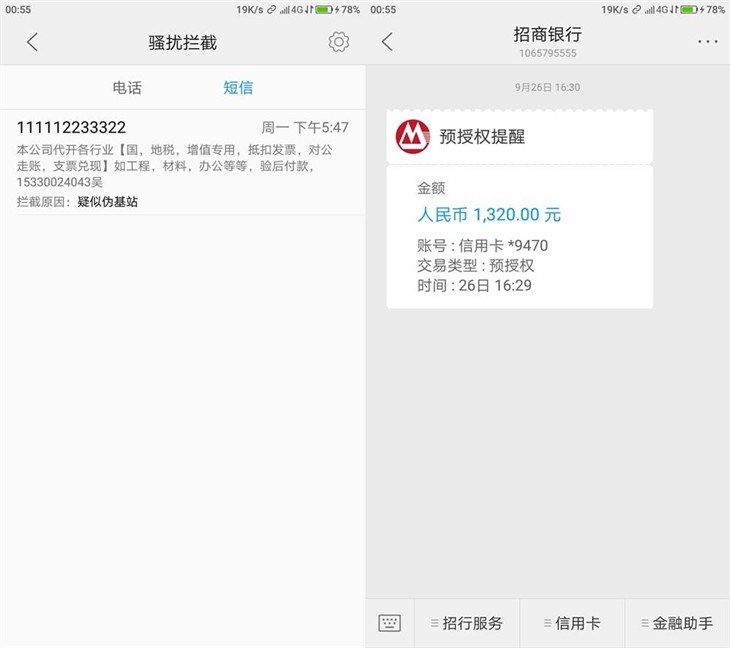Tap the 金额 label in the card
The width and height of the screenshot is (730, 648).
click(x=431, y=188)
